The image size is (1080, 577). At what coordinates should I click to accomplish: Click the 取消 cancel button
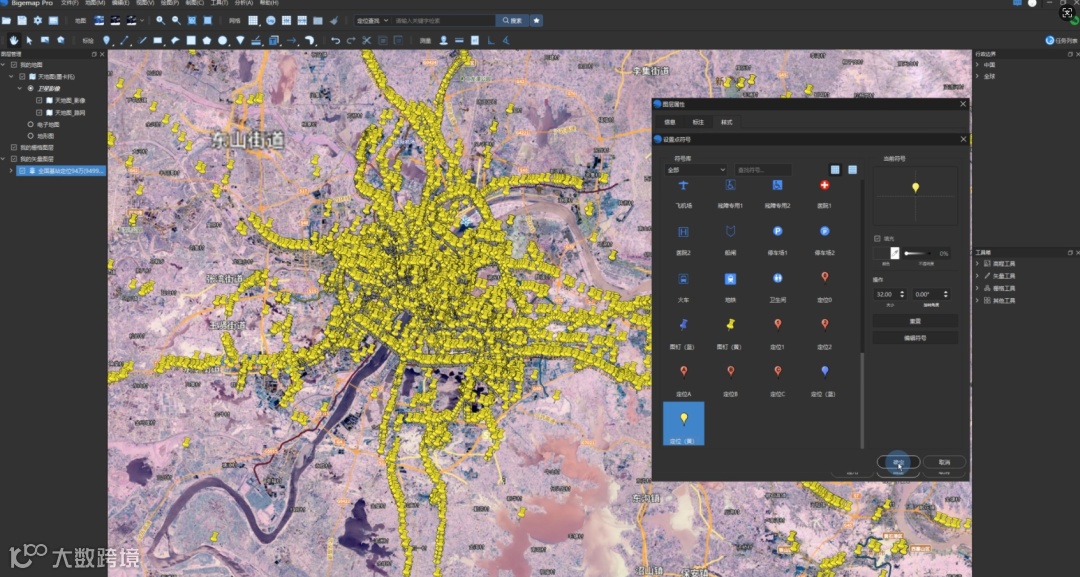click(943, 462)
